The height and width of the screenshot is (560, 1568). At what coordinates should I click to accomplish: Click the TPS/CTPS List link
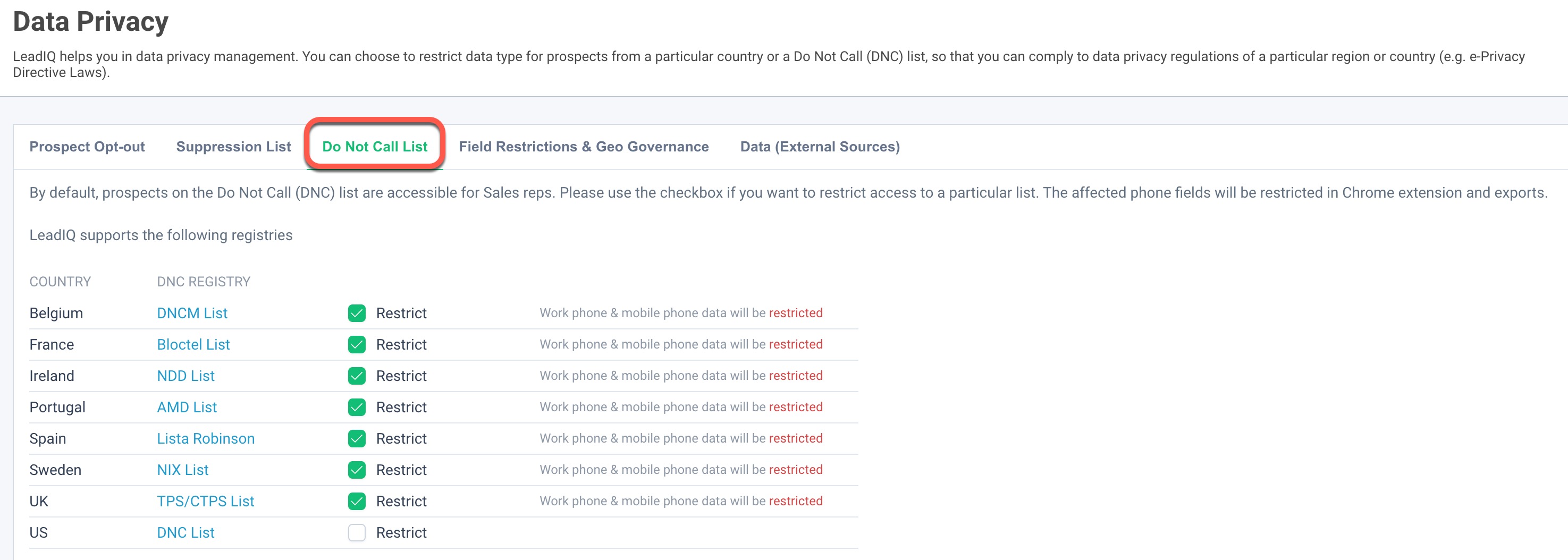(206, 501)
